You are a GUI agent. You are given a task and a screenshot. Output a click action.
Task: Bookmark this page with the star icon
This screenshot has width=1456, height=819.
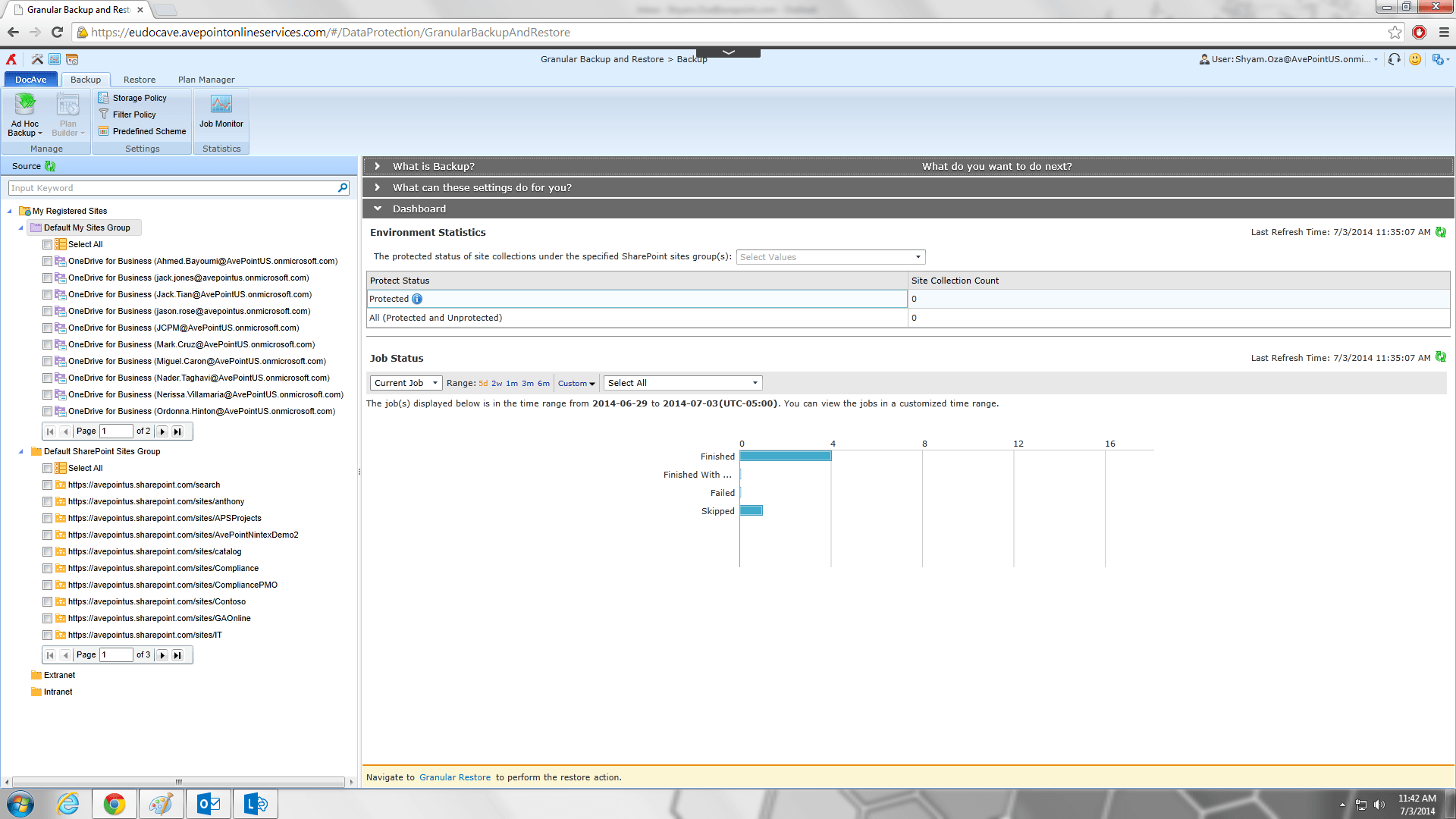click(x=1395, y=32)
